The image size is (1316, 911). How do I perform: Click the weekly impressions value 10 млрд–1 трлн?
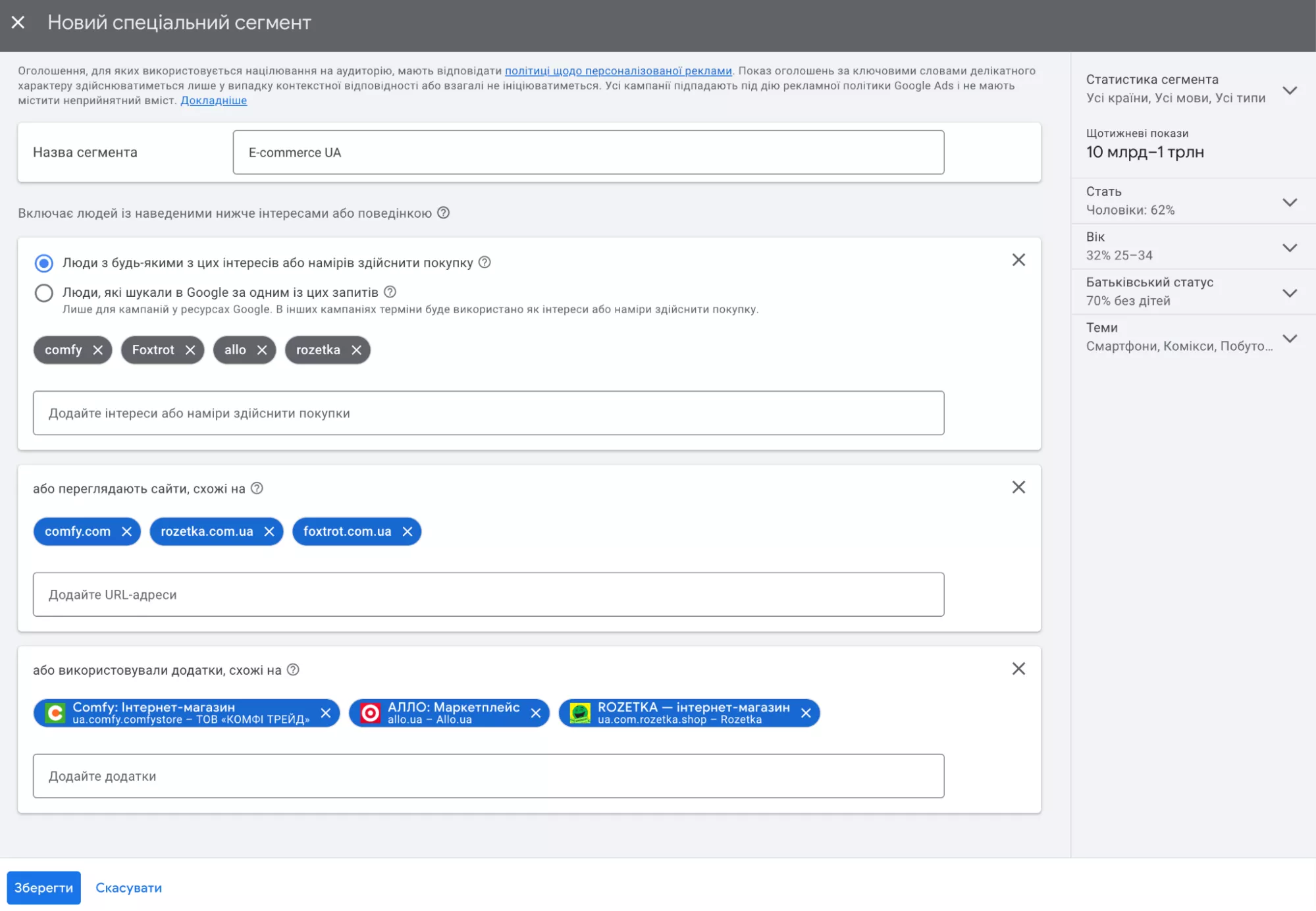click(x=1145, y=152)
